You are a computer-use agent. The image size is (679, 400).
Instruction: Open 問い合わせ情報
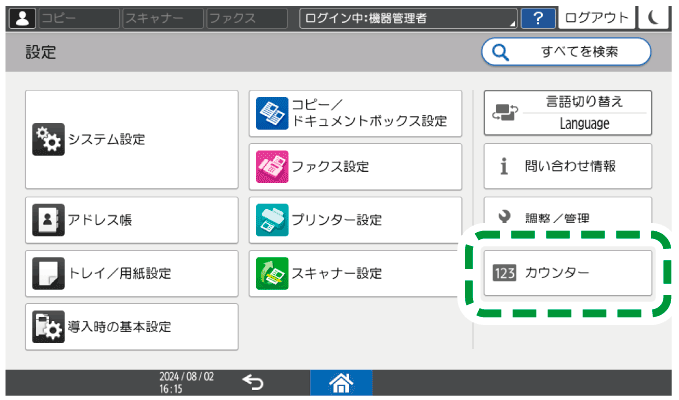(568, 166)
